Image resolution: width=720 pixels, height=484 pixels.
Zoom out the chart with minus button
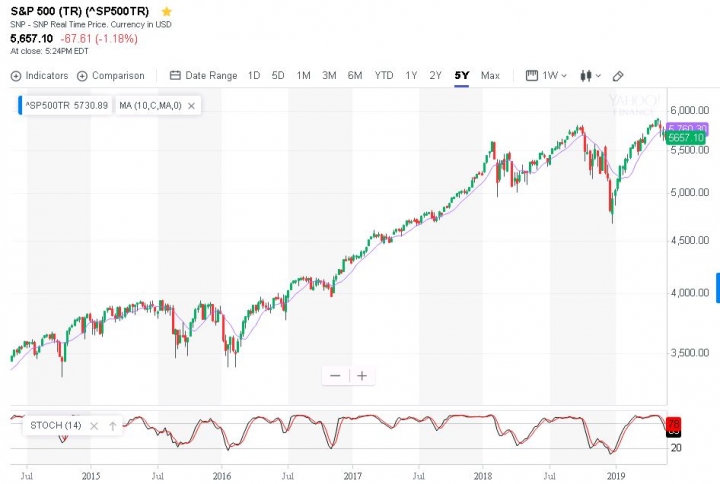(x=335, y=376)
